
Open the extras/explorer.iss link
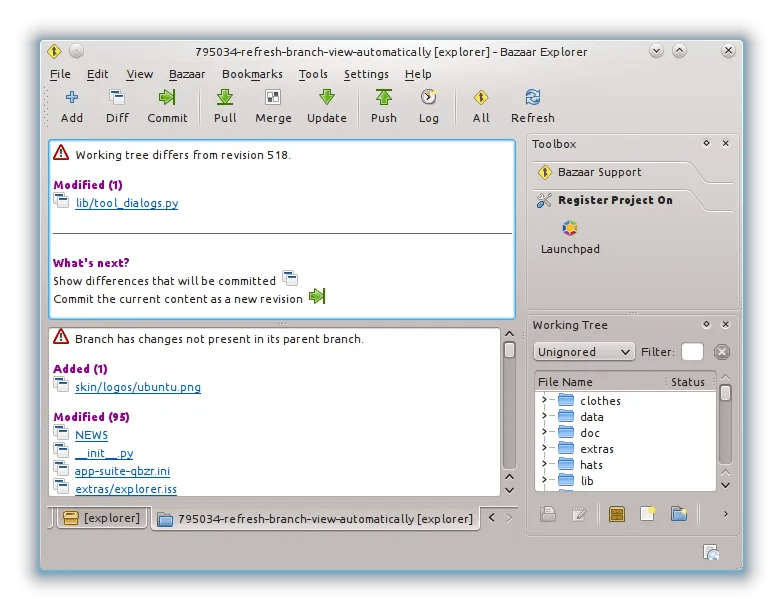point(126,489)
